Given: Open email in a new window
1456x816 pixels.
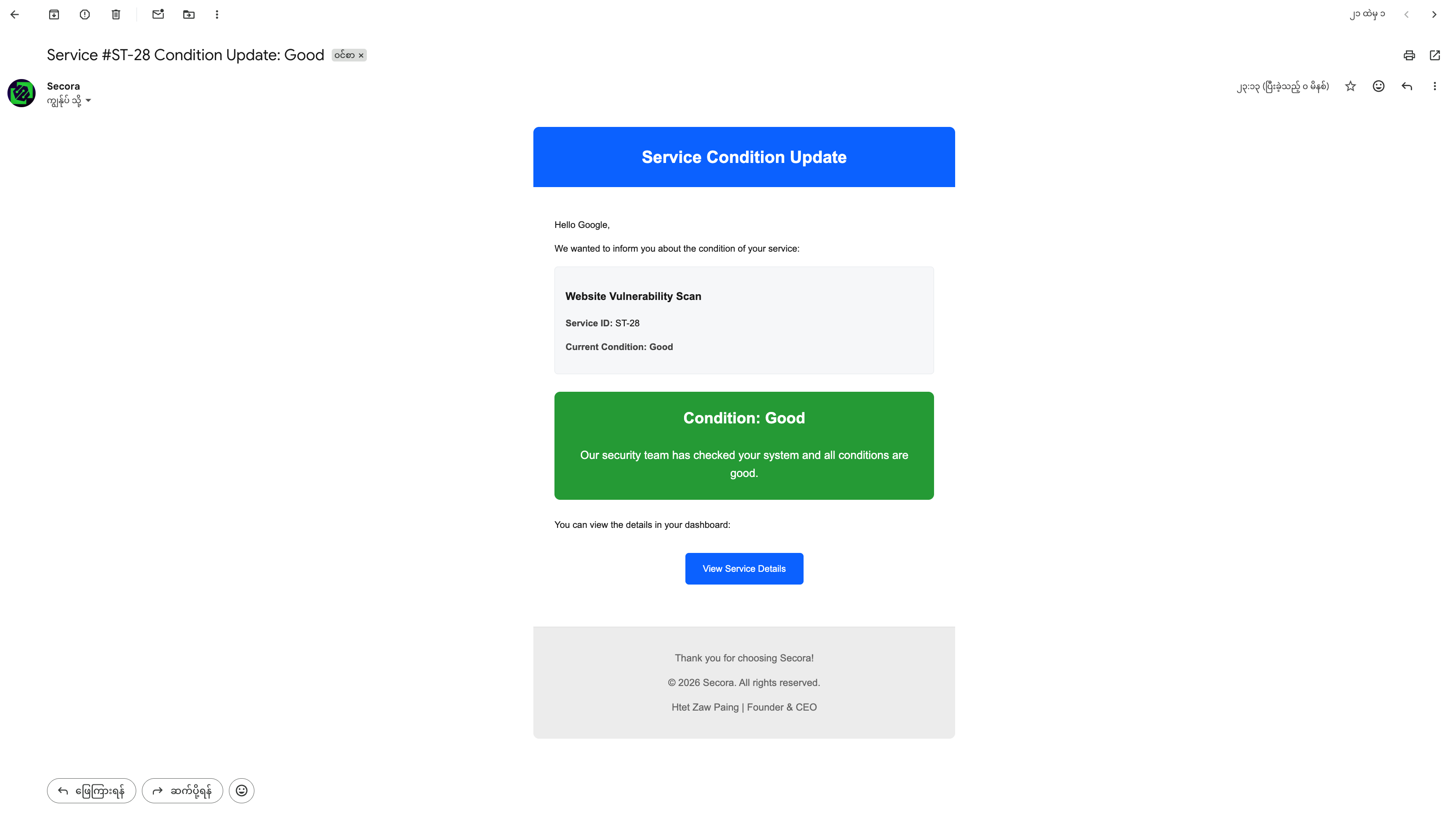Looking at the screenshot, I should 1434,55.
